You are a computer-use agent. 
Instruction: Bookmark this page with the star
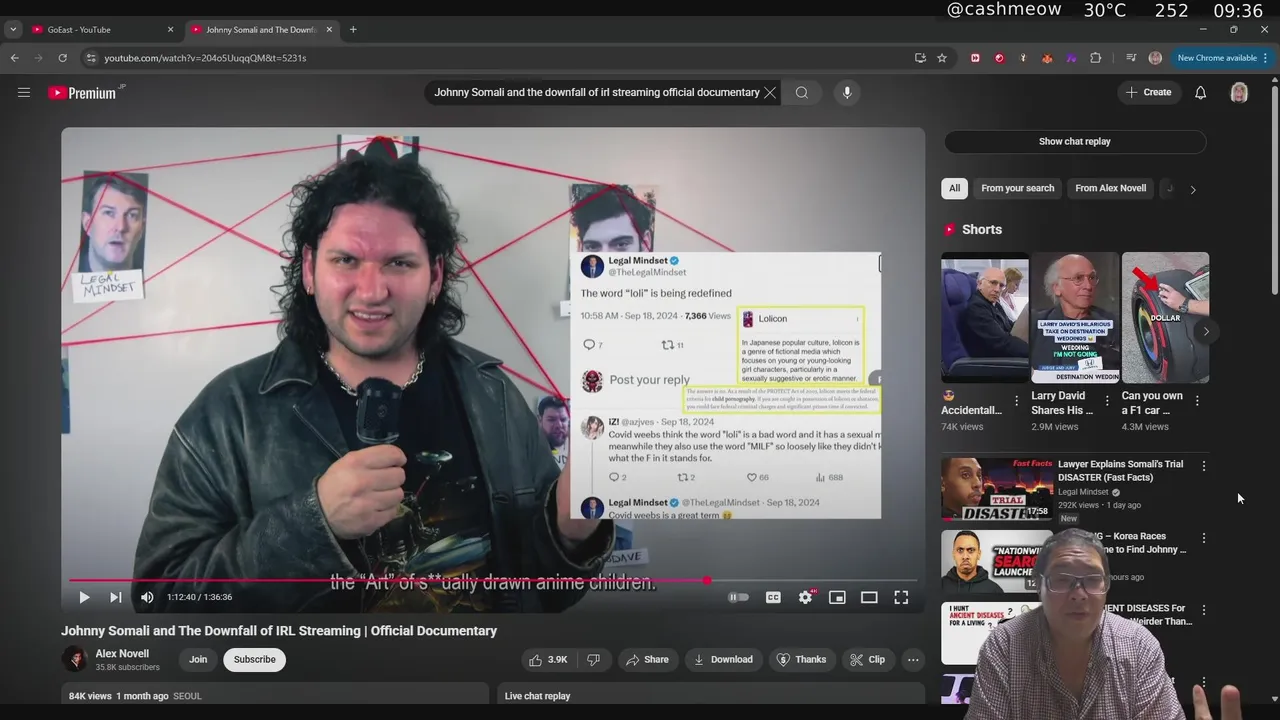pos(942,58)
